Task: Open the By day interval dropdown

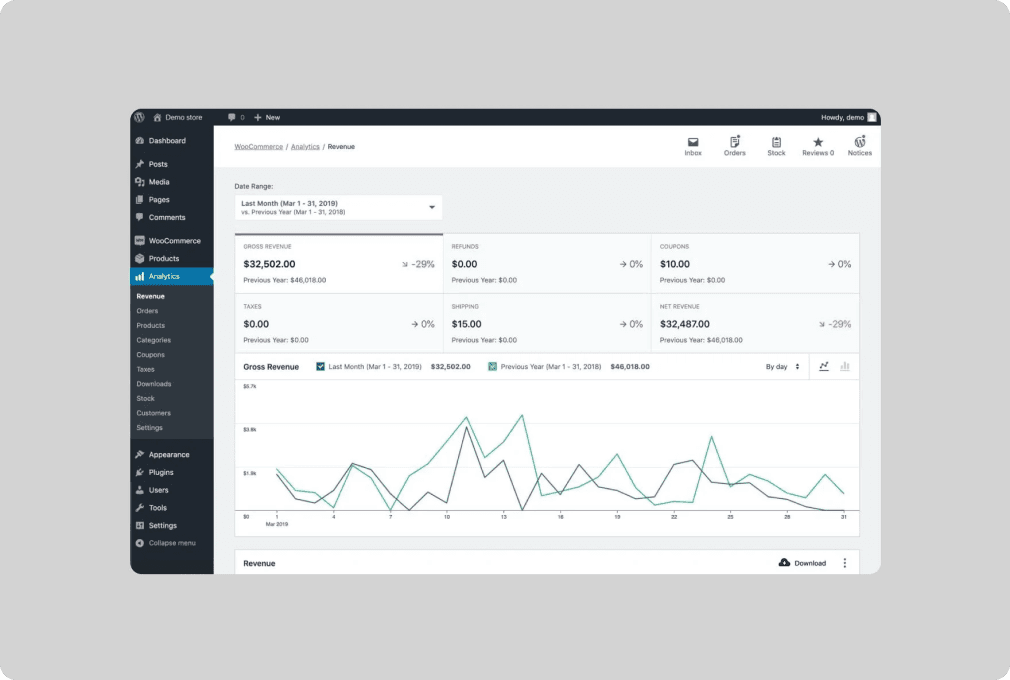Action: click(783, 367)
